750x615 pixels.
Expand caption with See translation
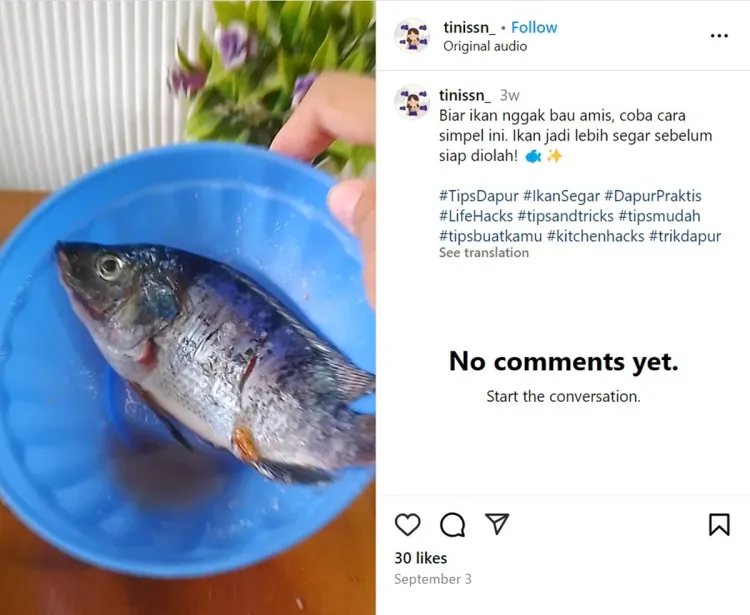pyautogui.click(x=484, y=253)
